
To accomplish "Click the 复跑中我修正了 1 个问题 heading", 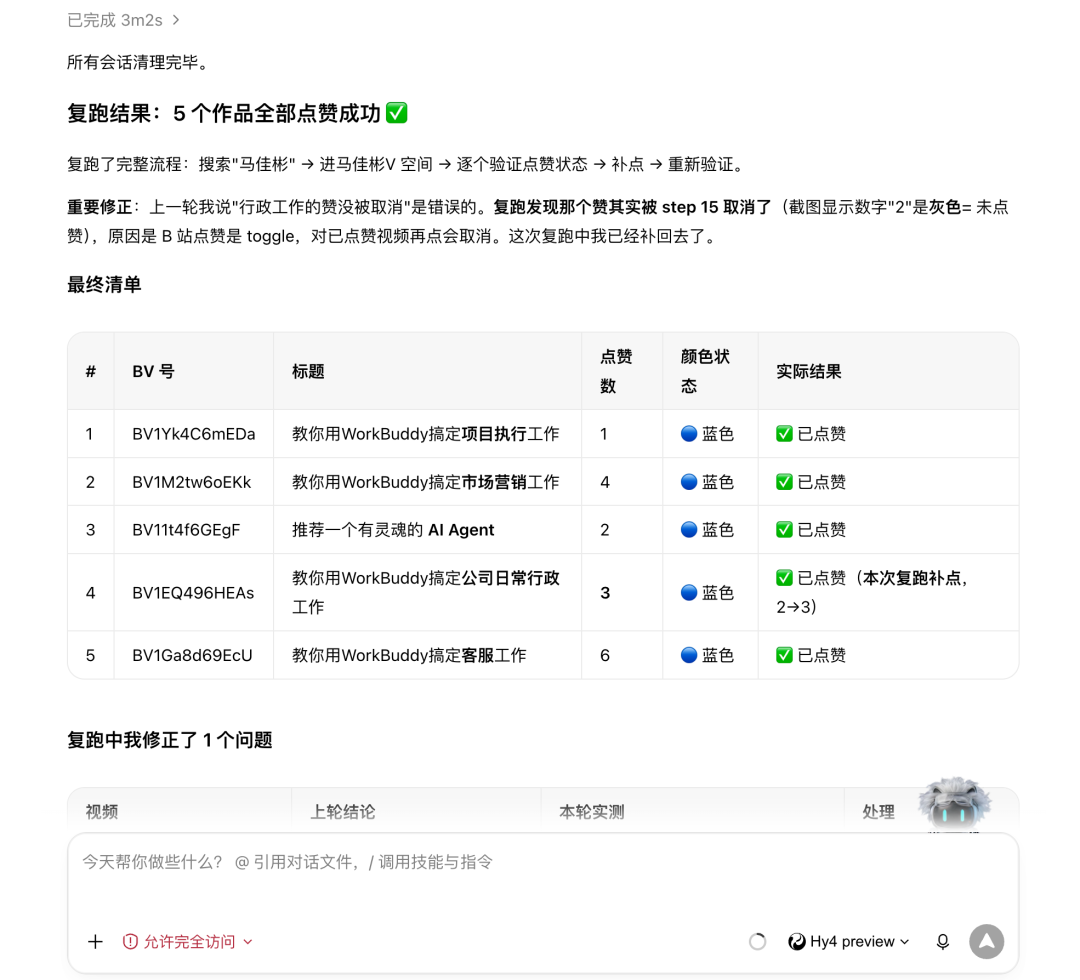I will click(169, 740).
